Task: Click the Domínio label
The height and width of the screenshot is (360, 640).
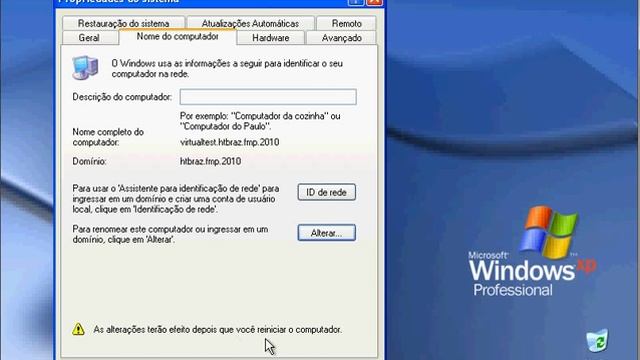Action: tap(89, 161)
